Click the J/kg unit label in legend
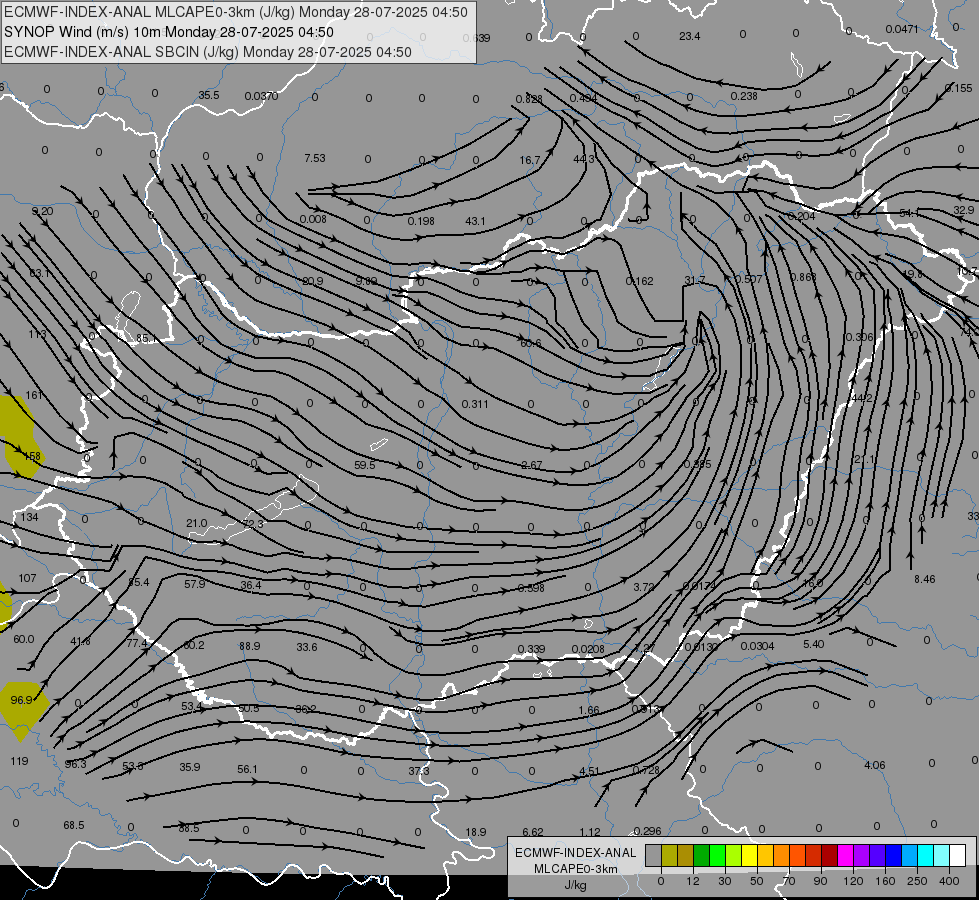Screen dimensions: 979x900 [x=575, y=885]
